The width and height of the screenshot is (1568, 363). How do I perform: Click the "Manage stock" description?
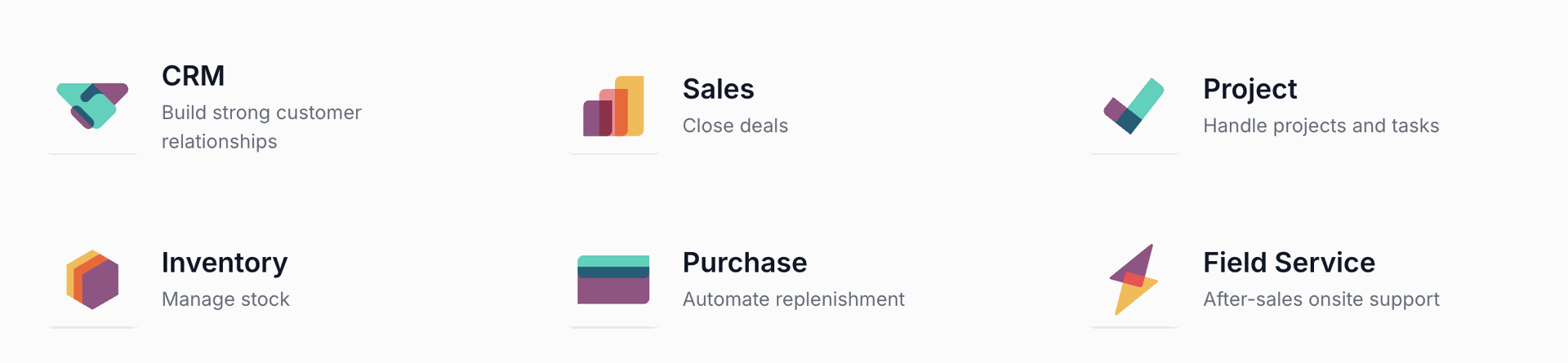pyautogui.click(x=225, y=299)
